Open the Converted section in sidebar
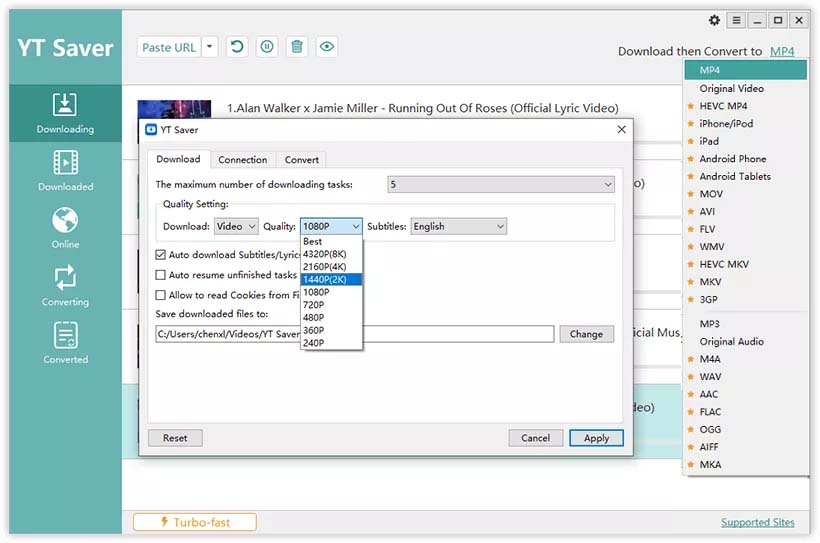Viewport: 820px width, 543px height. click(65, 343)
